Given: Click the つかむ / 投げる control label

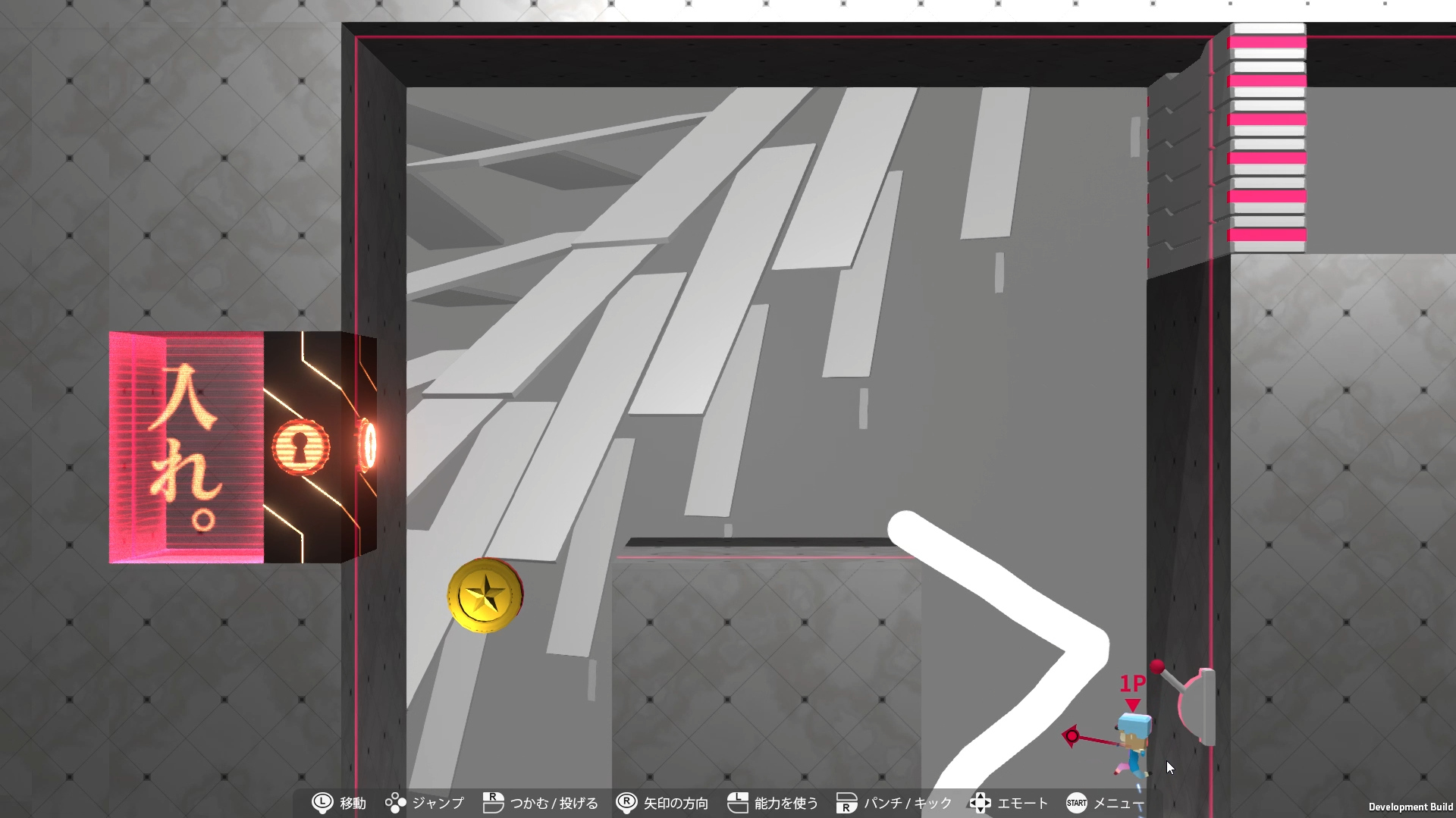Looking at the screenshot, I should pyautogui.click(x=554, y=804).
